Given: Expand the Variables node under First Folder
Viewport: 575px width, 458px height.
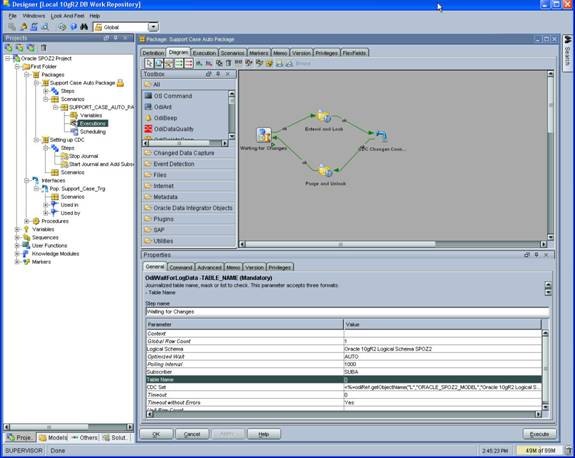Looking at the screenshot, I should pos(17,229).
